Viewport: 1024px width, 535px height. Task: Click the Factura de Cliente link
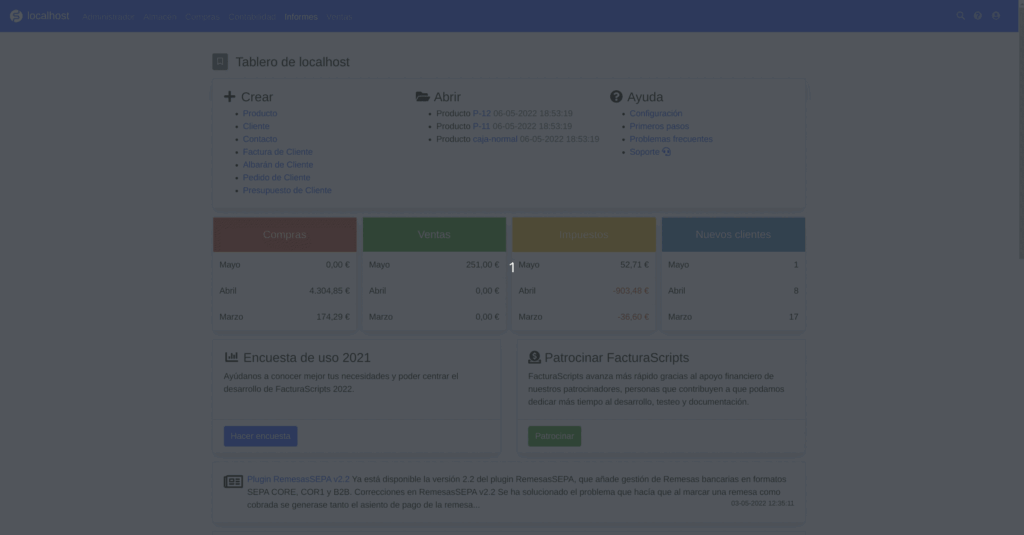[x=277, y=152]
